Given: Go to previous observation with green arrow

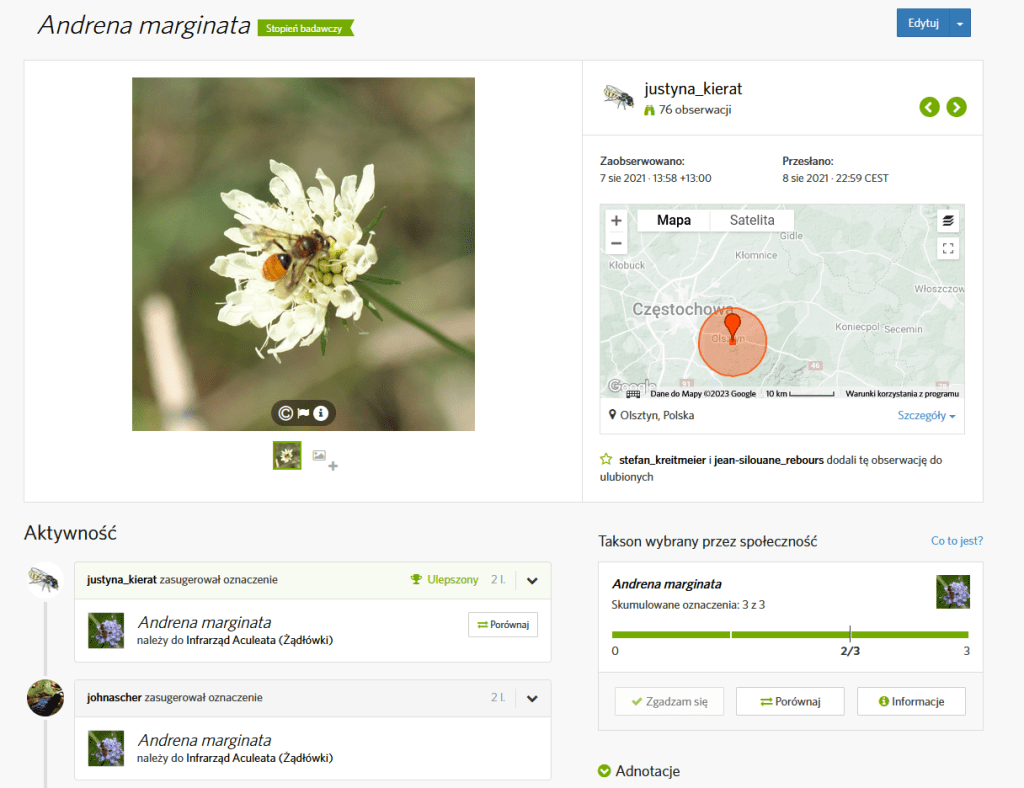Looking at the screenshot, I should click(x=929, y=107).
